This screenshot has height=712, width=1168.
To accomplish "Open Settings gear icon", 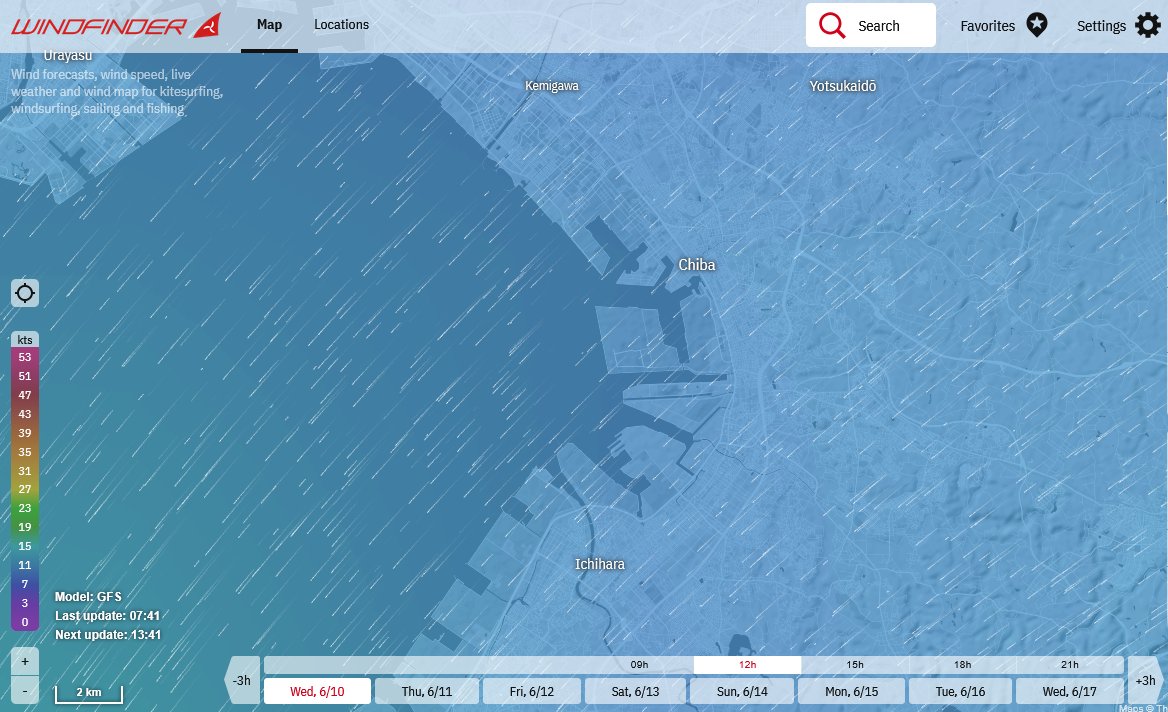I will coord(1147,25).
